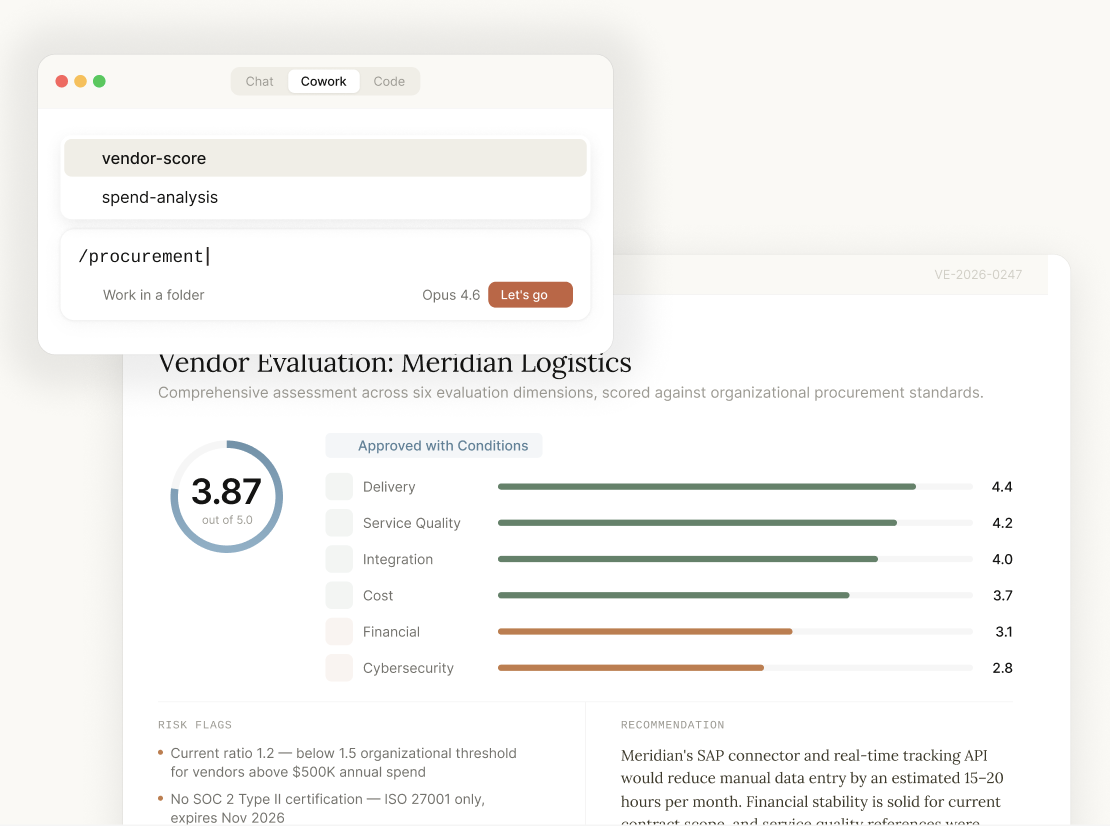Choose spend-analysis from the suggestion list
1110x826 pixels.
click(x=326, y=197)
